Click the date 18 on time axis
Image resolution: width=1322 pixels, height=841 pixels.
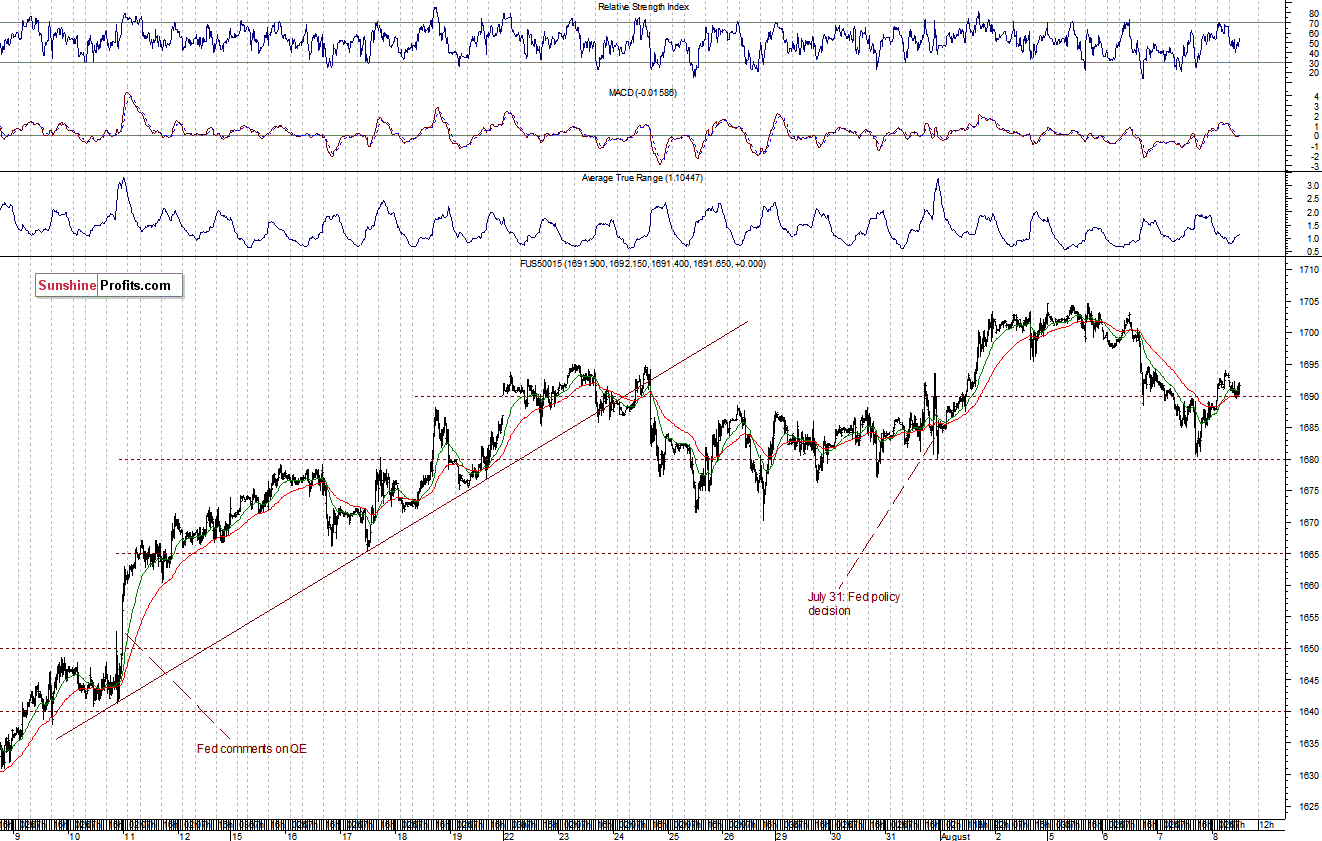click(x=401, y=835)
